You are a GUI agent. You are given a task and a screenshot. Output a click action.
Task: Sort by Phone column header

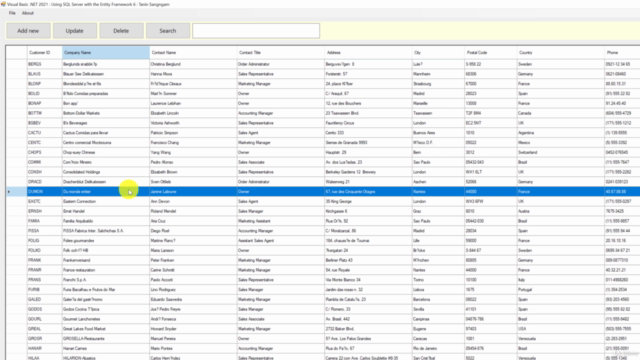tap(622, 53)
